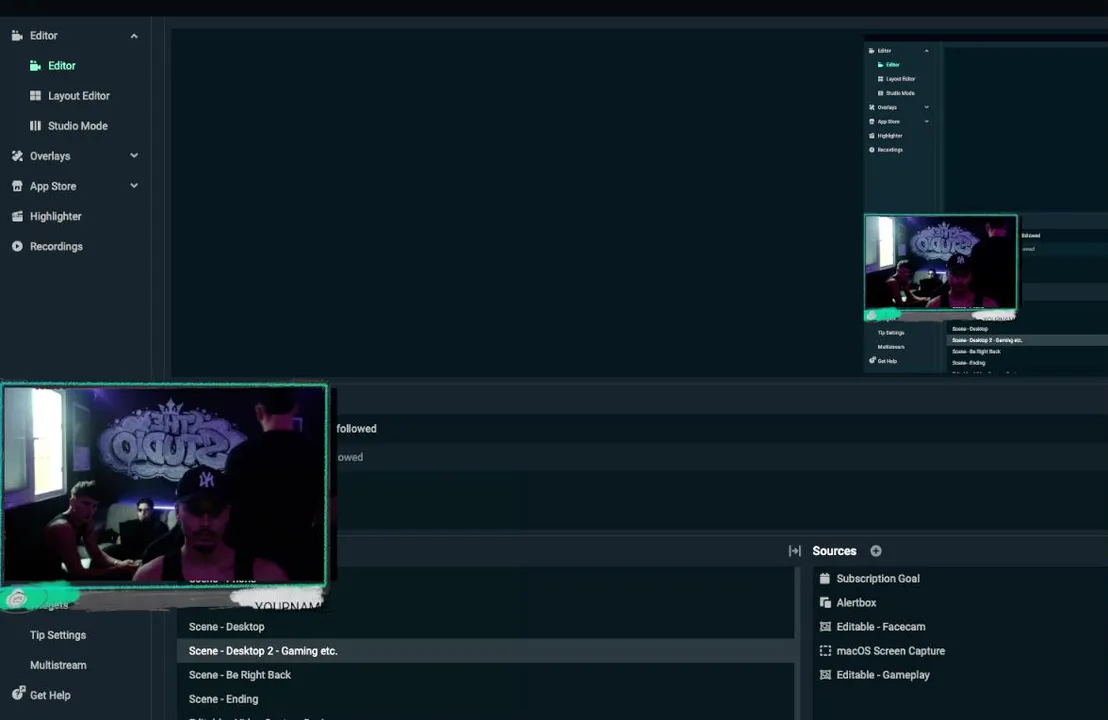Click the Editable - Facecam source icon
The width and height of the screenshot is (1108, 720).
click(x=825, y=627)
